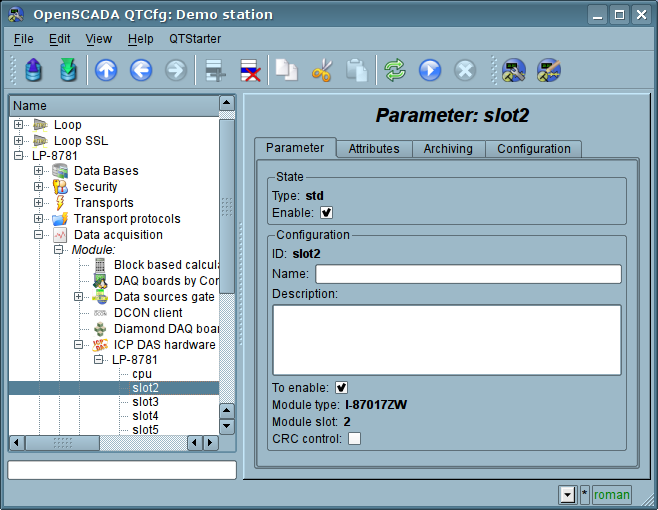658x510 pixels.
Task: Uncheck the To enable checkbox
Action: (x=341, y=388)
